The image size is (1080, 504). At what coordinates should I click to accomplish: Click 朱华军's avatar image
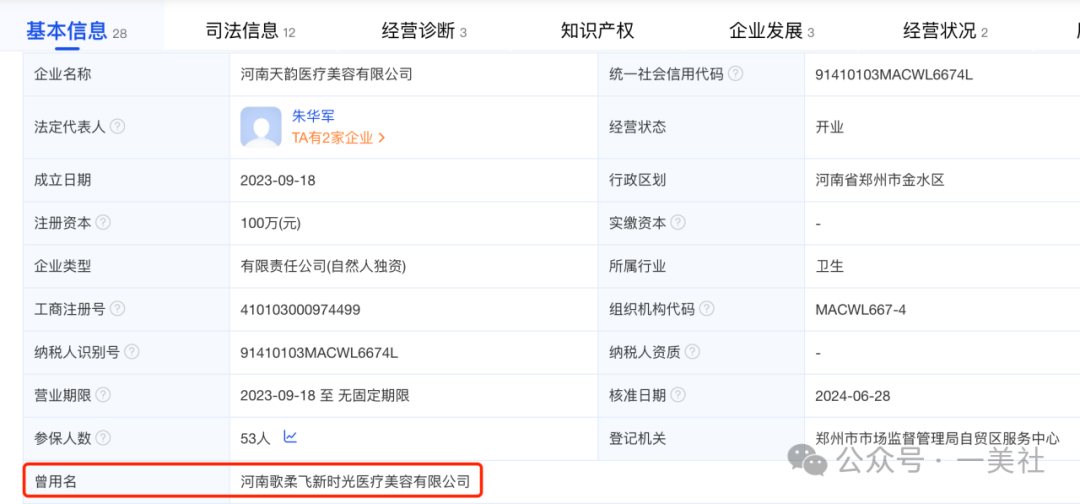[261, 127]
